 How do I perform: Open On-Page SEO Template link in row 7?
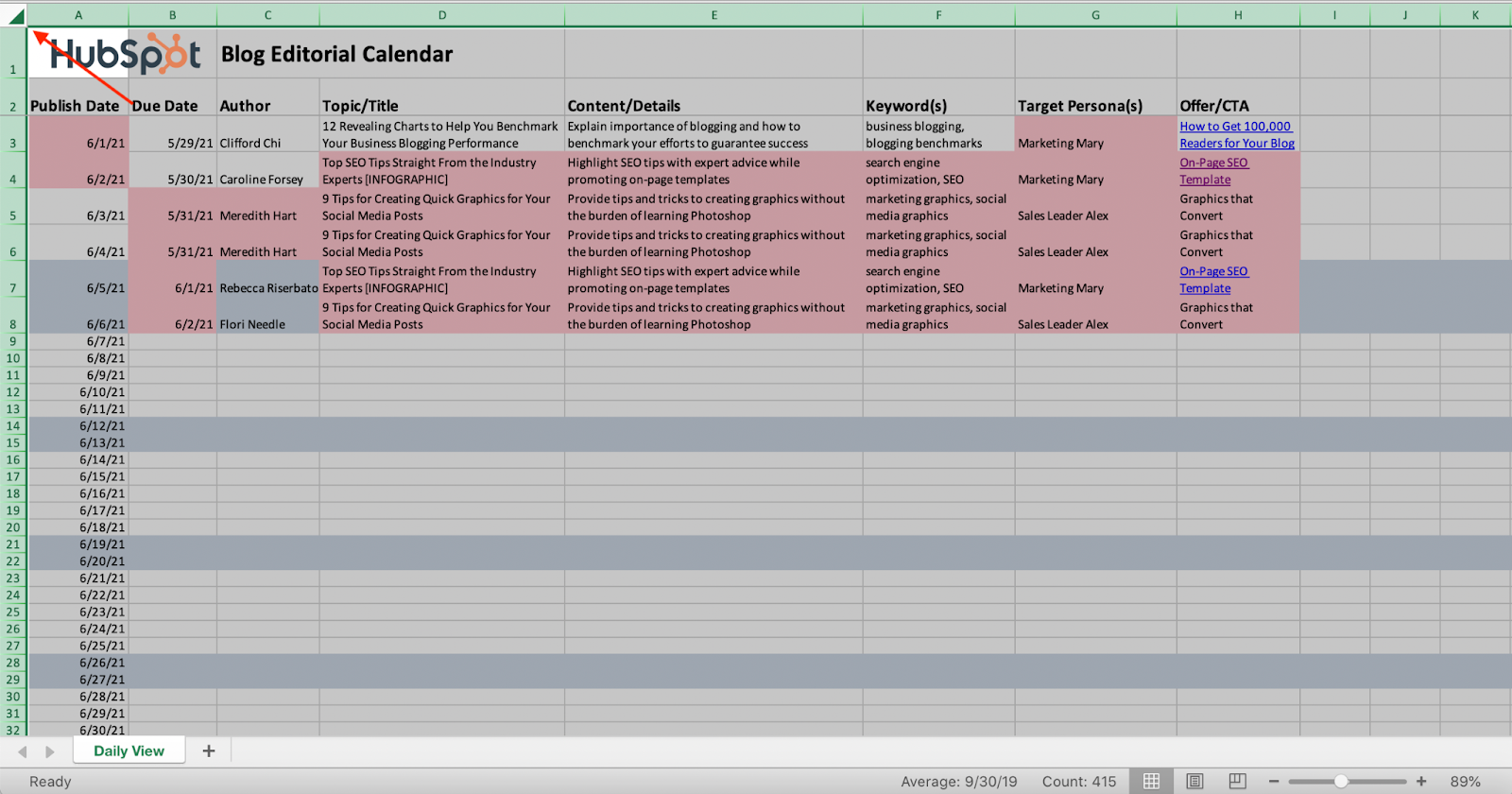(1214, 280)
